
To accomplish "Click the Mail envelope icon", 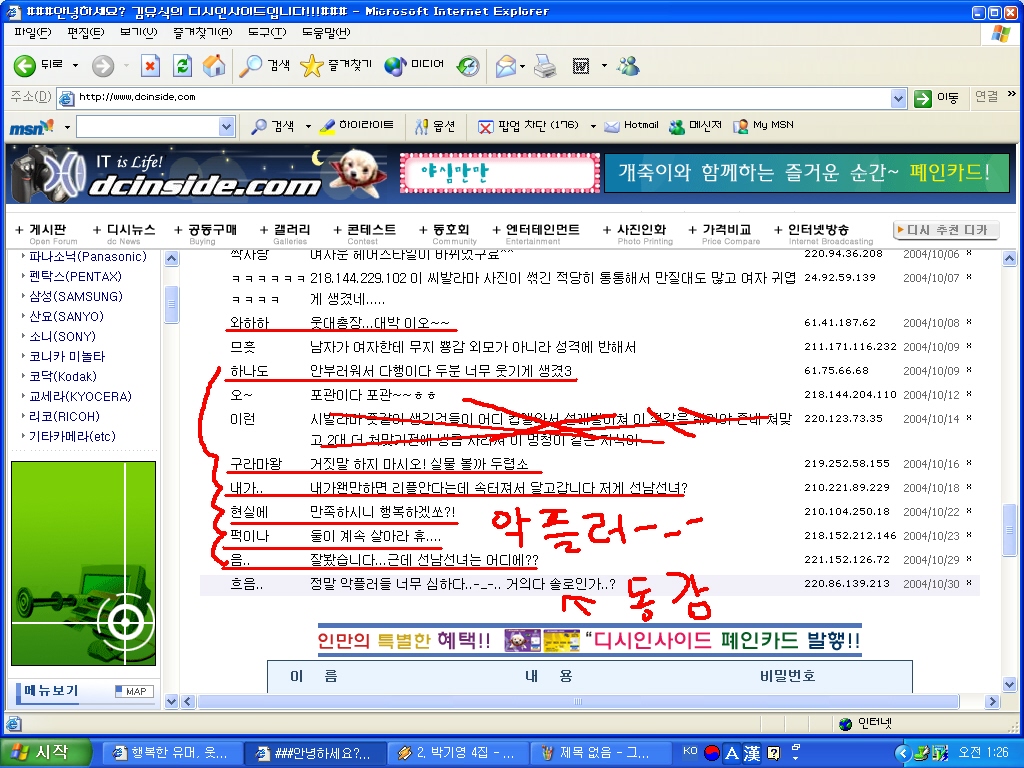I will click(506, 65).
